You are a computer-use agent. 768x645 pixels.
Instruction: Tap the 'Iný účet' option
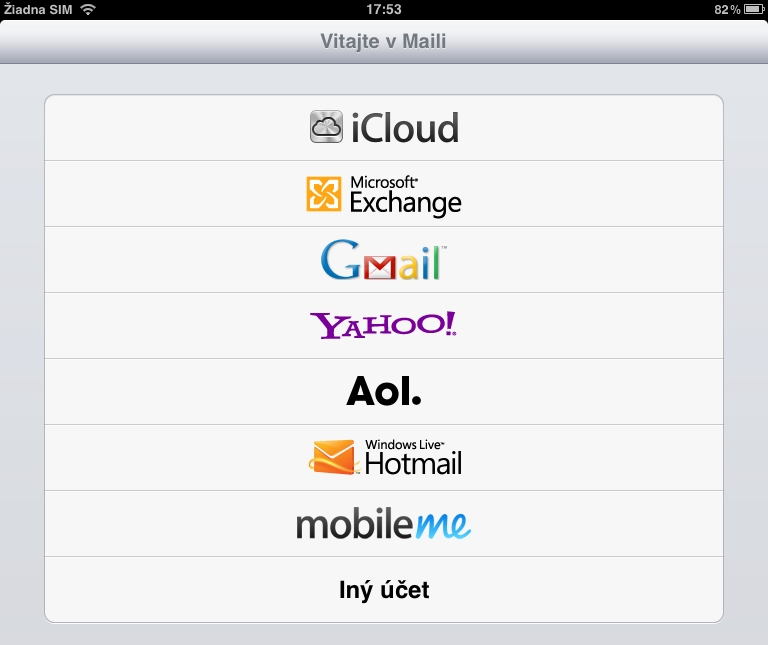[384, 590]
